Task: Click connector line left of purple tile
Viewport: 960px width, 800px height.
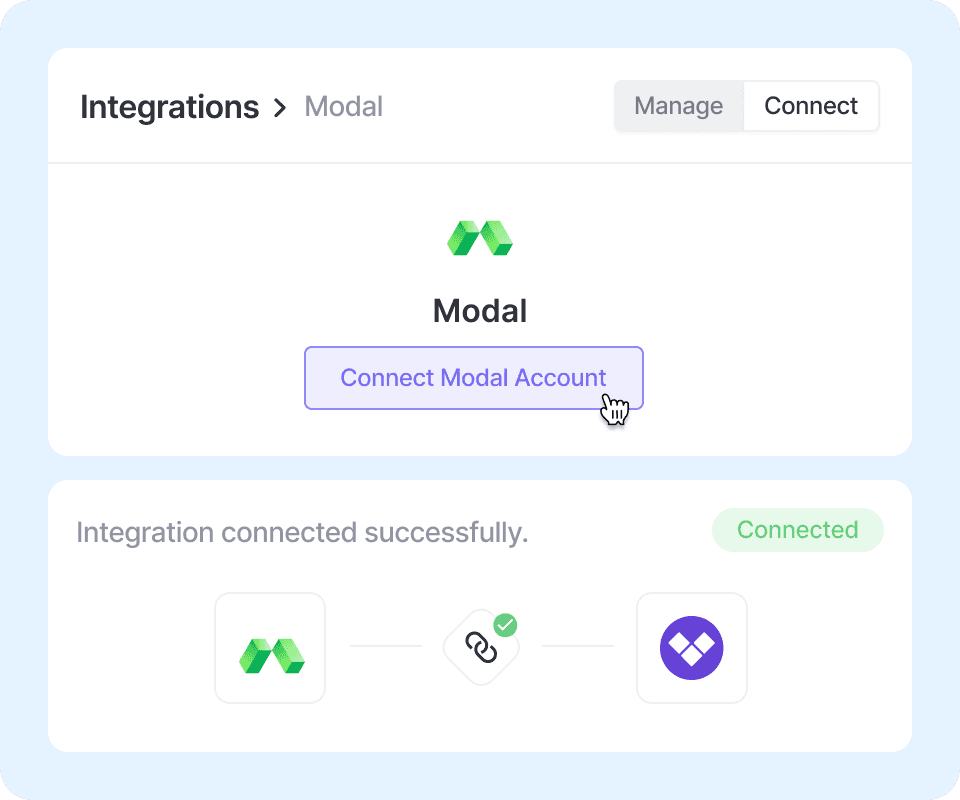Action: (x=578, y=646)
